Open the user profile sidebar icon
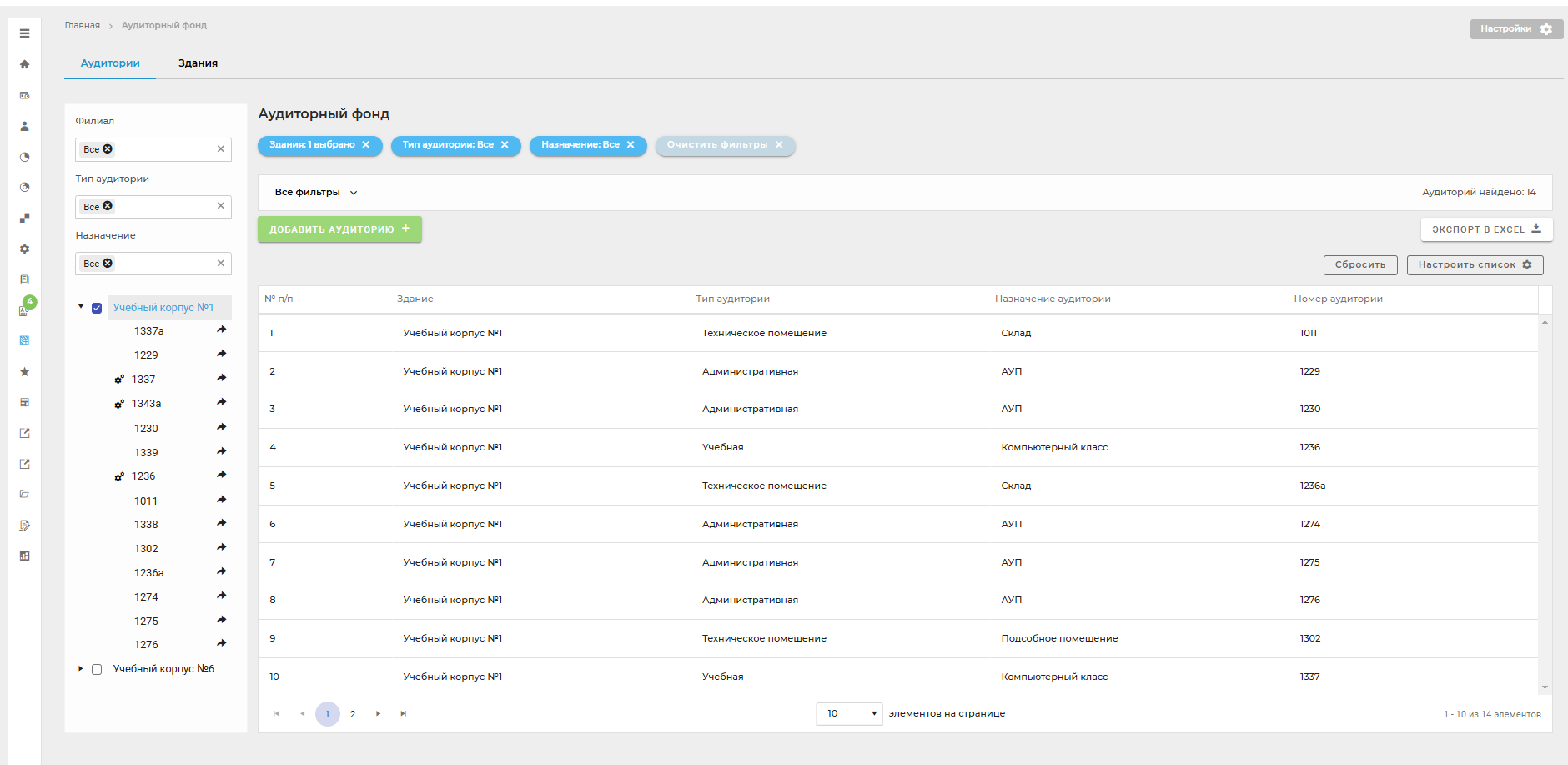The height and width of the screenshot is (765, 1568). click(x=24, y=126)
